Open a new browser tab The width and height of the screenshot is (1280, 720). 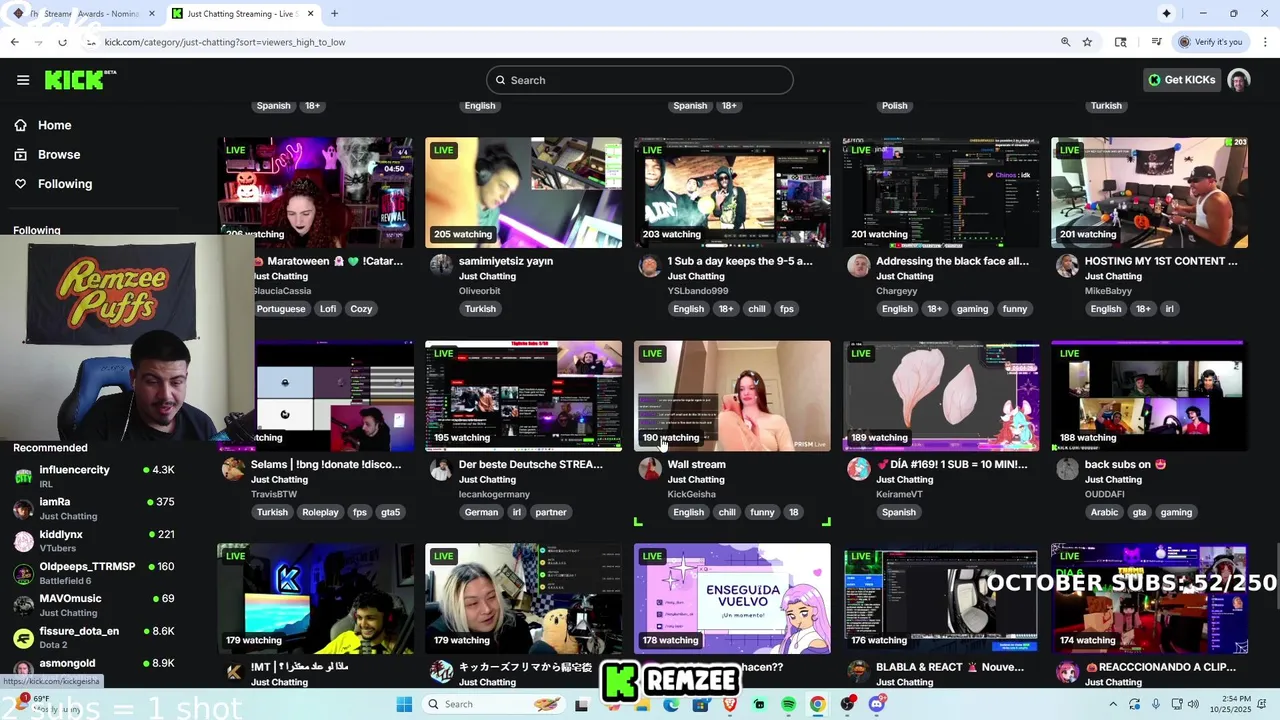tap(334, 14)
